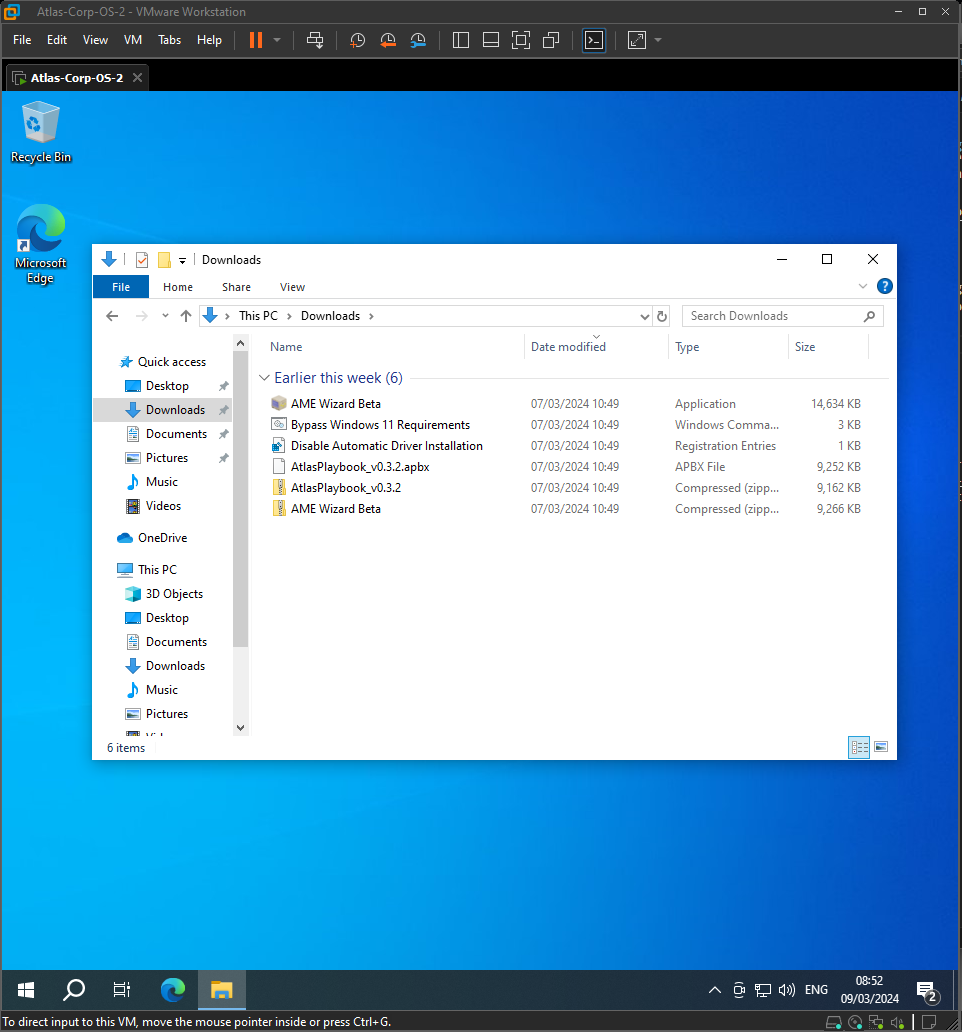Open the VMware console view
This screenshot has width=962, height=1032.
tap(594, 40)
